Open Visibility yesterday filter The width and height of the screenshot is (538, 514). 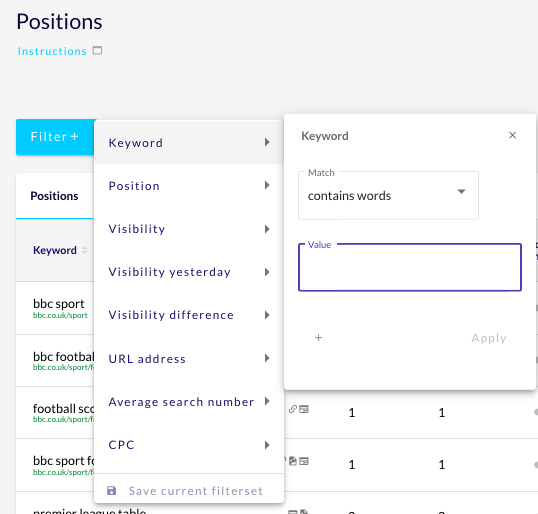189,272
